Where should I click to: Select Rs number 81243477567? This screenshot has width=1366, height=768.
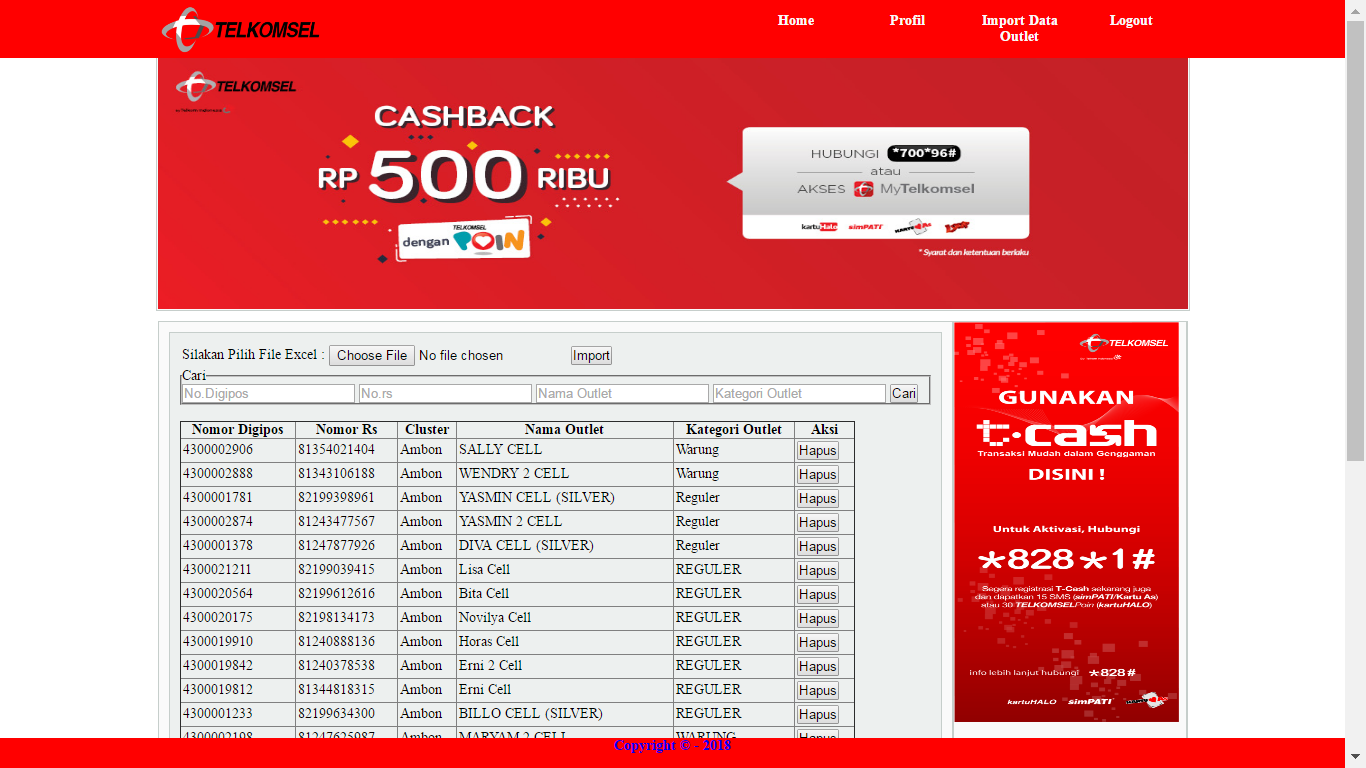pyautogui.click(x=336, y=522)
